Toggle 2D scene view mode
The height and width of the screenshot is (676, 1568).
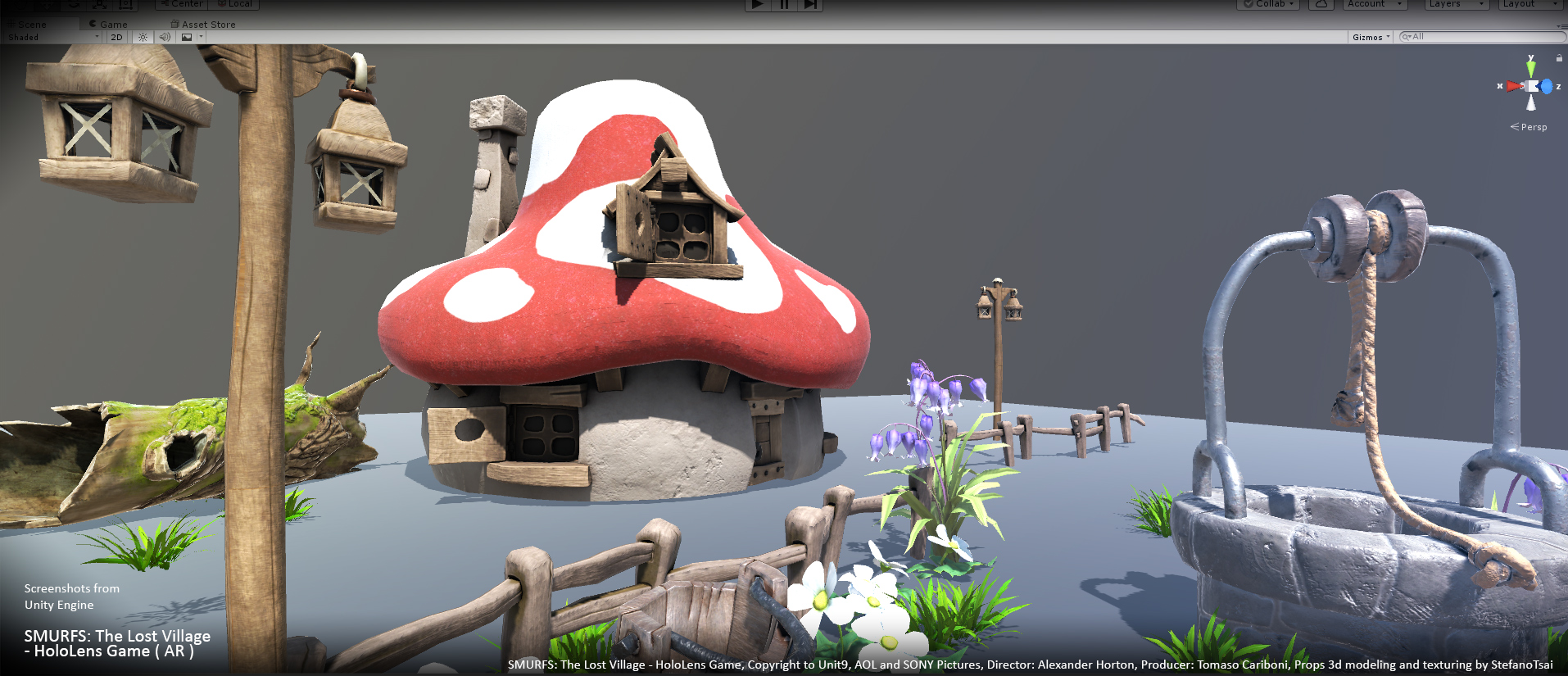tap(117, 37)
